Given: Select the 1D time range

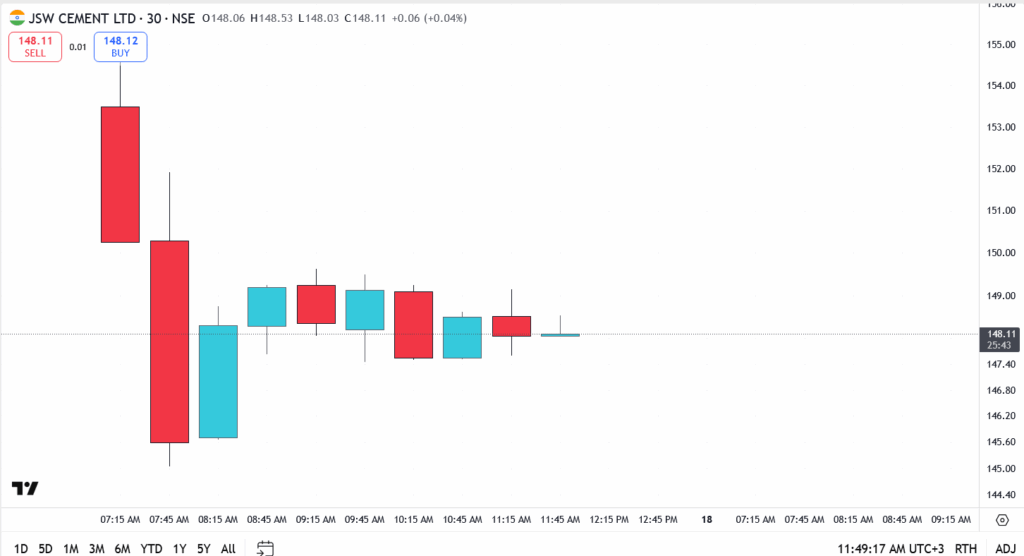Looking at the screenshot, I should 21,548.
